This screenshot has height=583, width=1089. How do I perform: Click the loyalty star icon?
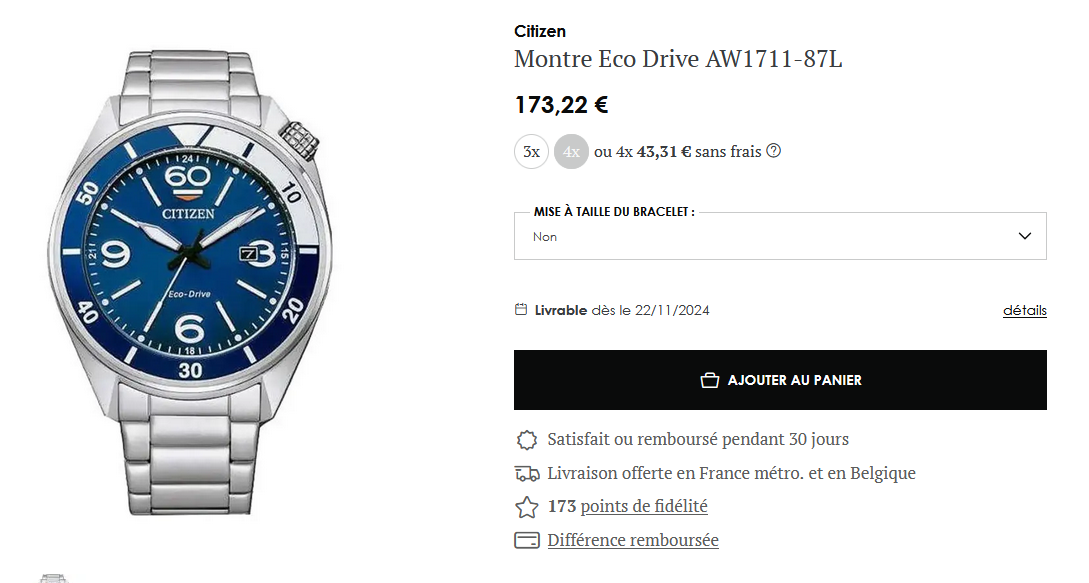[x=527, y=507]
